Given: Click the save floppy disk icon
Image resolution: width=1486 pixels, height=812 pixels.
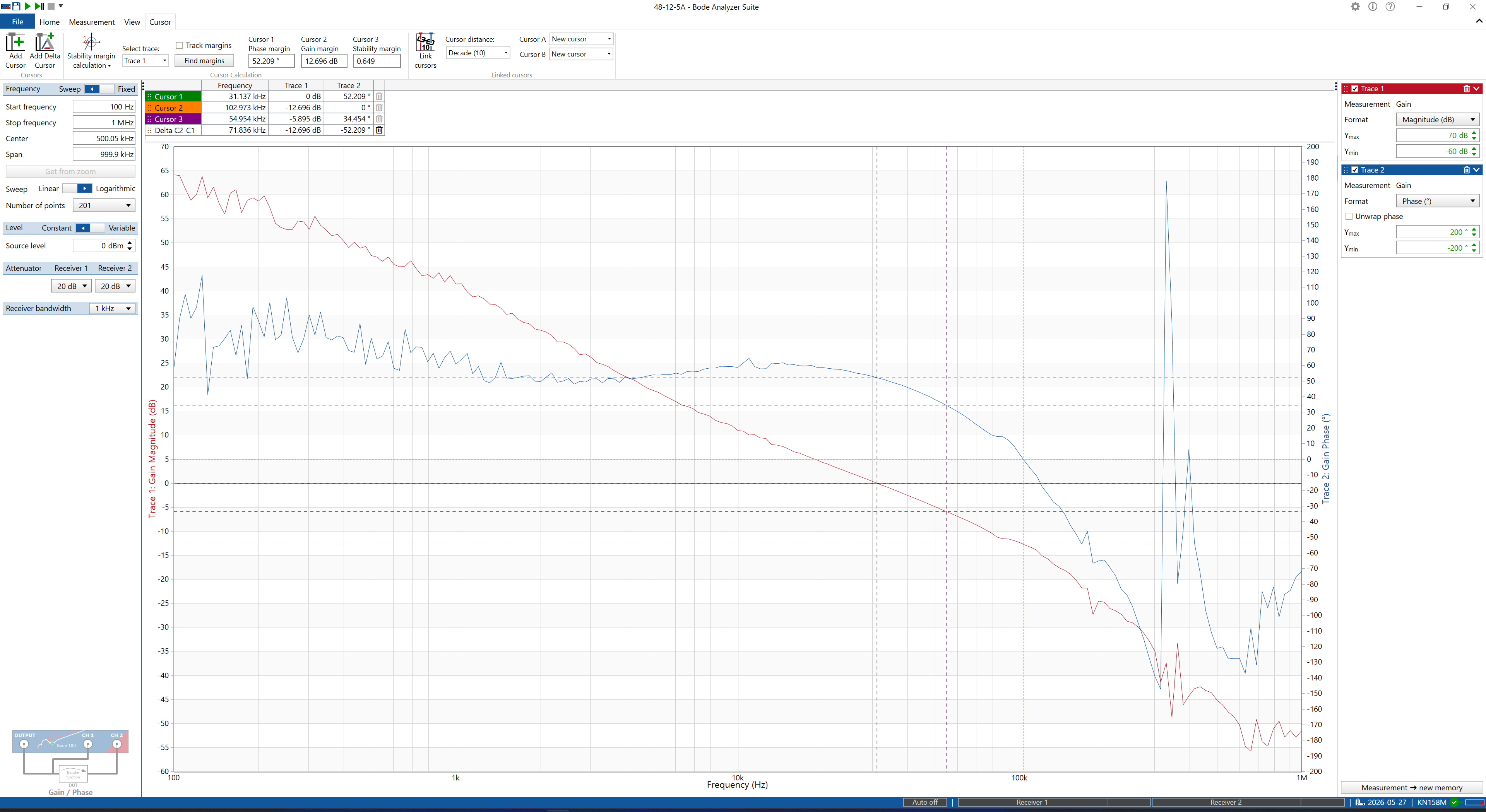Looking at the screenshot, I should 16,6.
